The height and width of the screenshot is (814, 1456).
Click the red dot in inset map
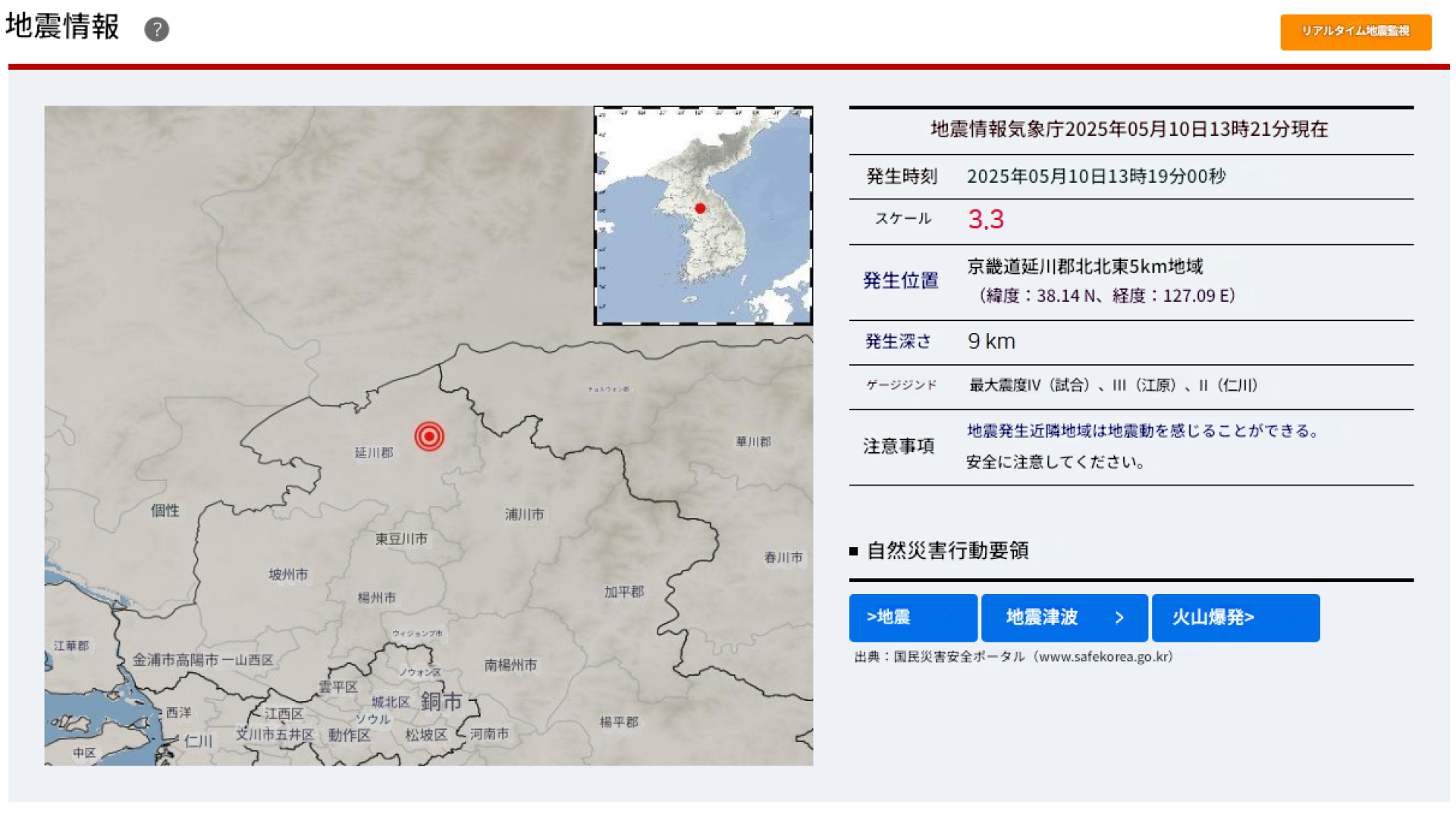pyautogui.click(x=700, y=209)
